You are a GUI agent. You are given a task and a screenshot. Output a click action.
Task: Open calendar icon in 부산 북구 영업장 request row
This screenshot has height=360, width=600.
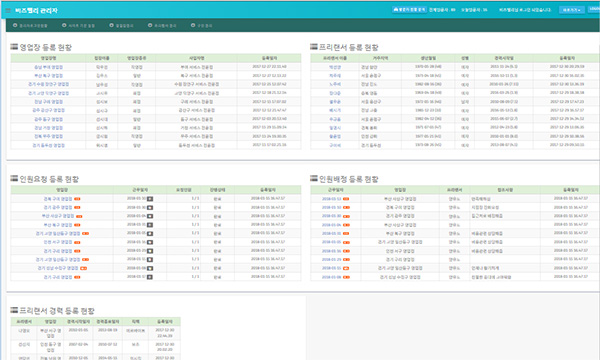[x=150, y=225]
